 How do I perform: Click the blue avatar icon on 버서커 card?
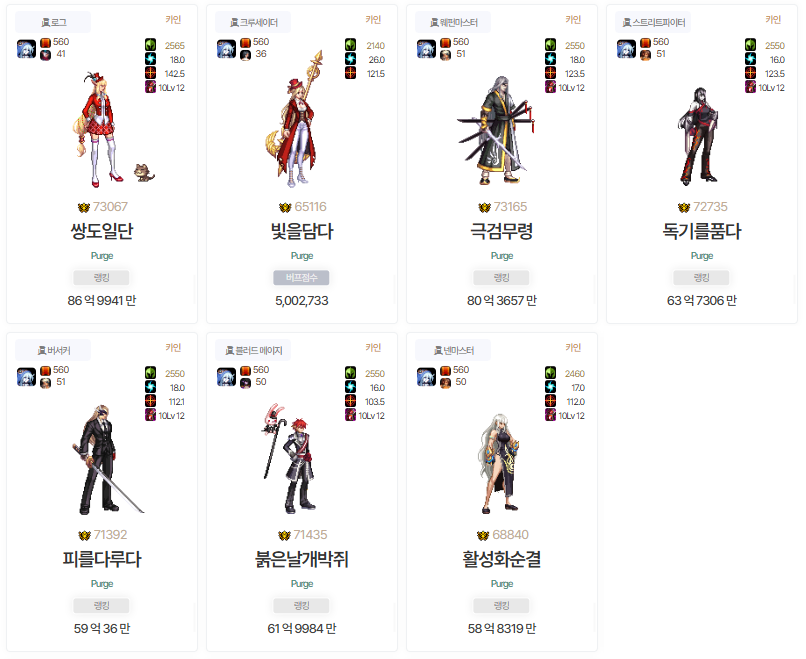pyautogui.click(x=26, y=377)
